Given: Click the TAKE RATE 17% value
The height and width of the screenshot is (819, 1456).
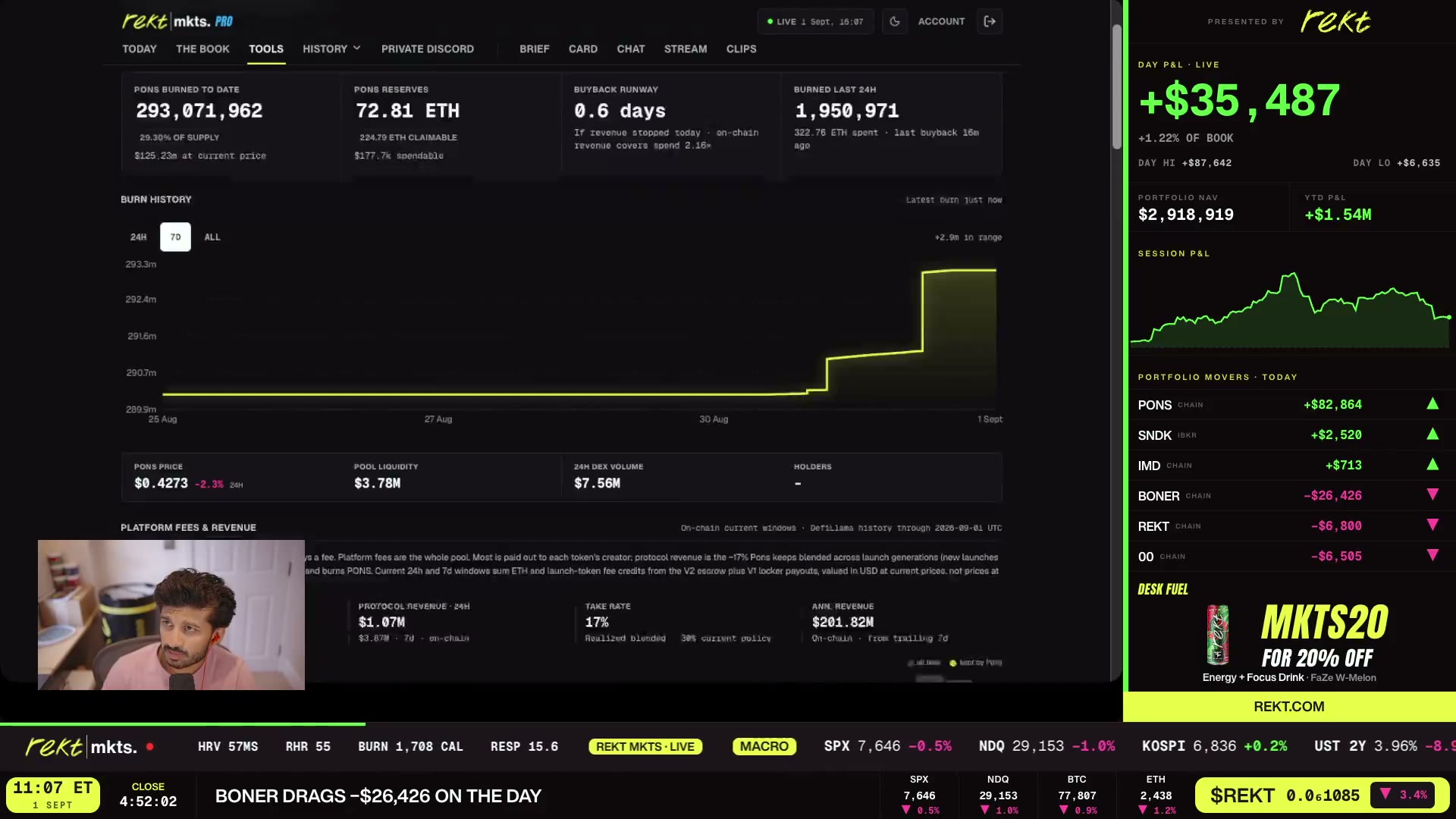Looking at the screenshot, I should 597,622.
